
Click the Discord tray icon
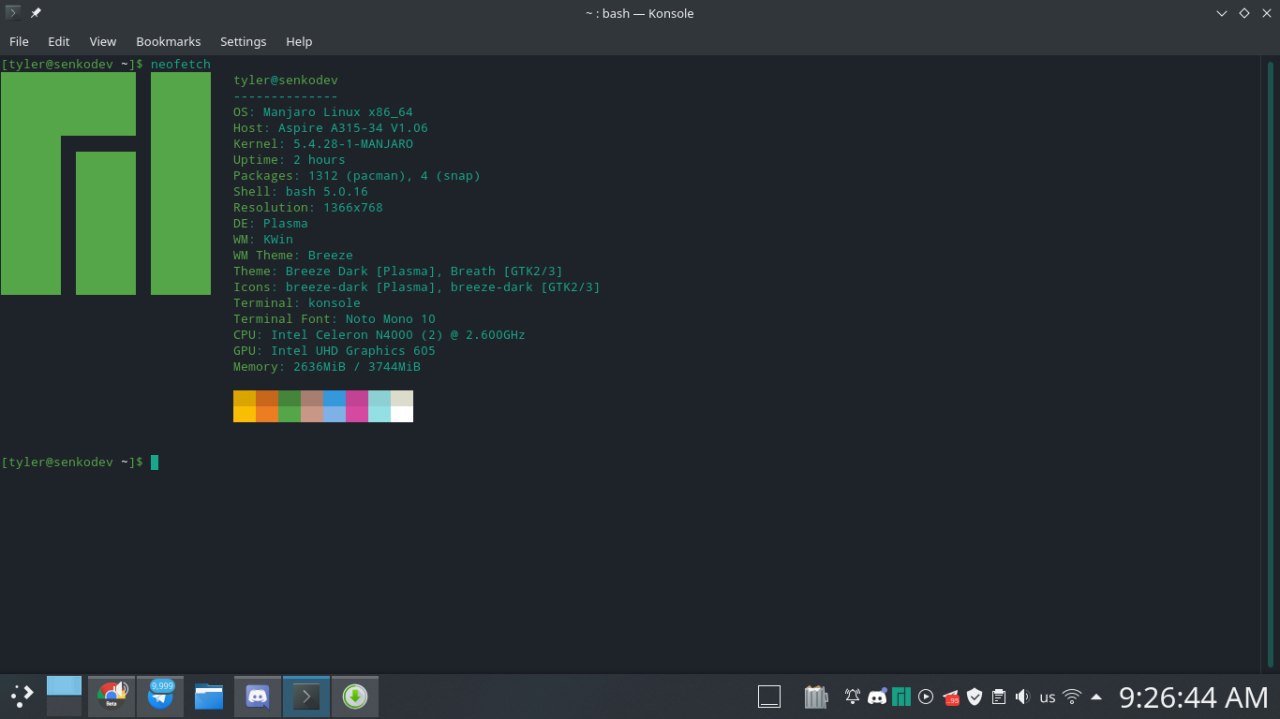click(x=877, y=696)
